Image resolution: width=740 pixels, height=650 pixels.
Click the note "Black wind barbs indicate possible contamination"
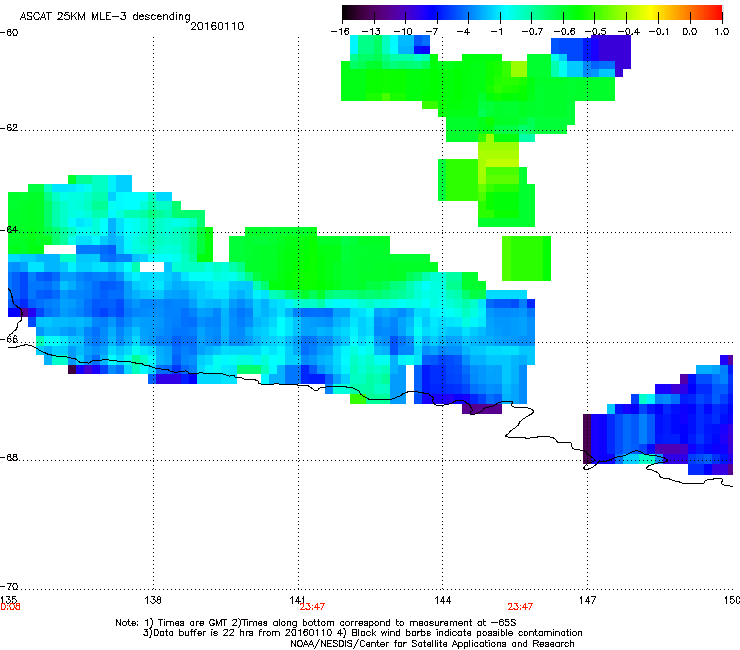(467, 633)
